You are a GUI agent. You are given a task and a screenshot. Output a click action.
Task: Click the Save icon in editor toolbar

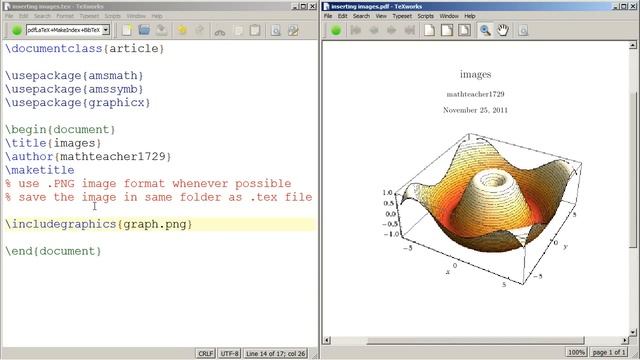tap(162, 30)
